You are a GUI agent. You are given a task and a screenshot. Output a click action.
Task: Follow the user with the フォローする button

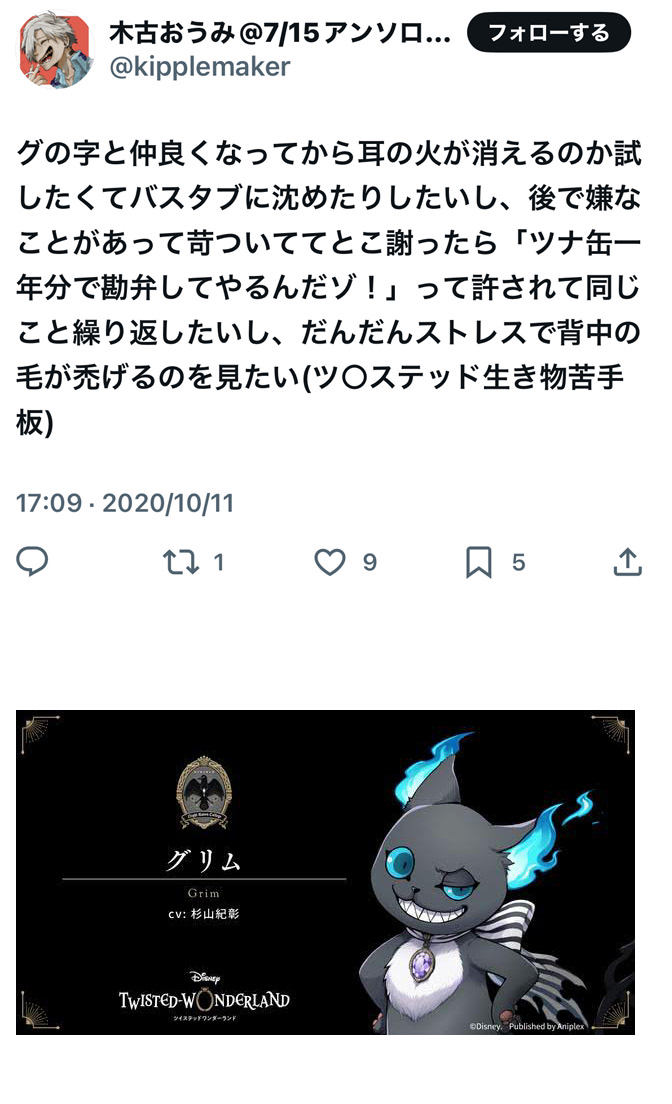(x=549, y=32)
